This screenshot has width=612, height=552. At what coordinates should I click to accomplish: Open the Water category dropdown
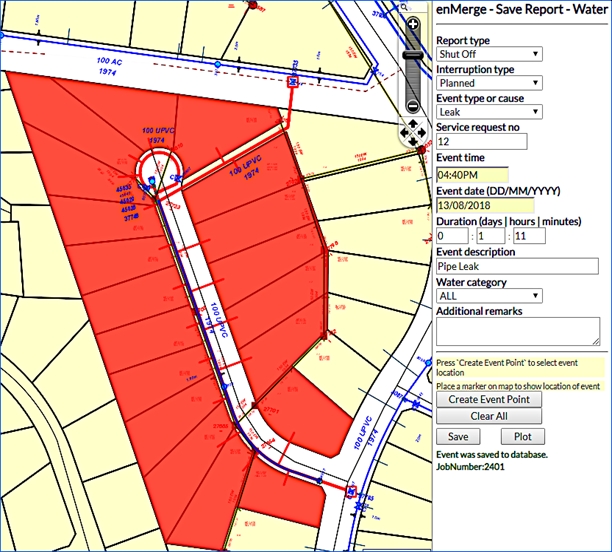click(489, 295)
